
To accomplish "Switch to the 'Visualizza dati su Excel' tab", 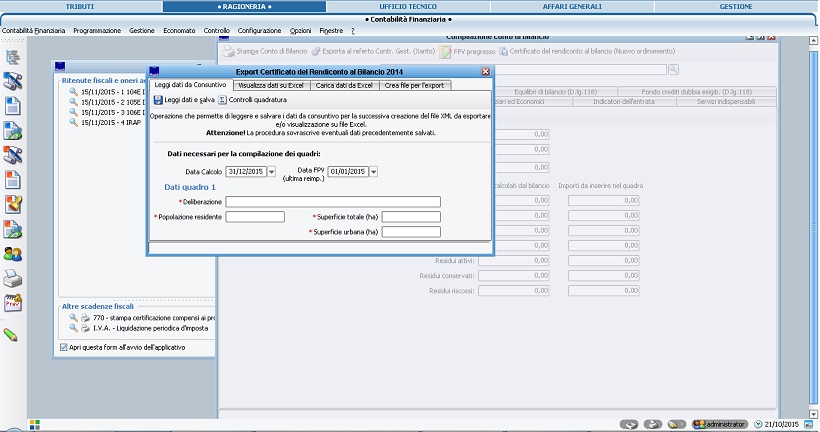I will click(x=269, y=85).
